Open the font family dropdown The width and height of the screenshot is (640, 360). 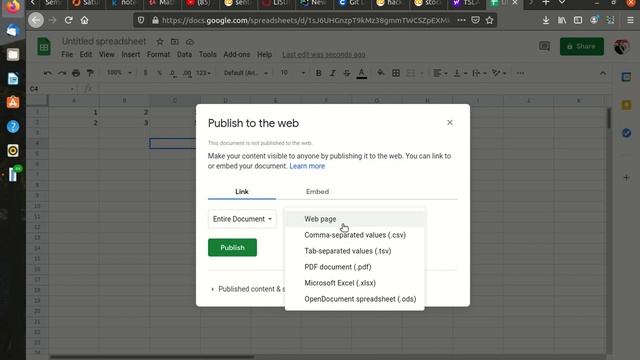[246, 73]
